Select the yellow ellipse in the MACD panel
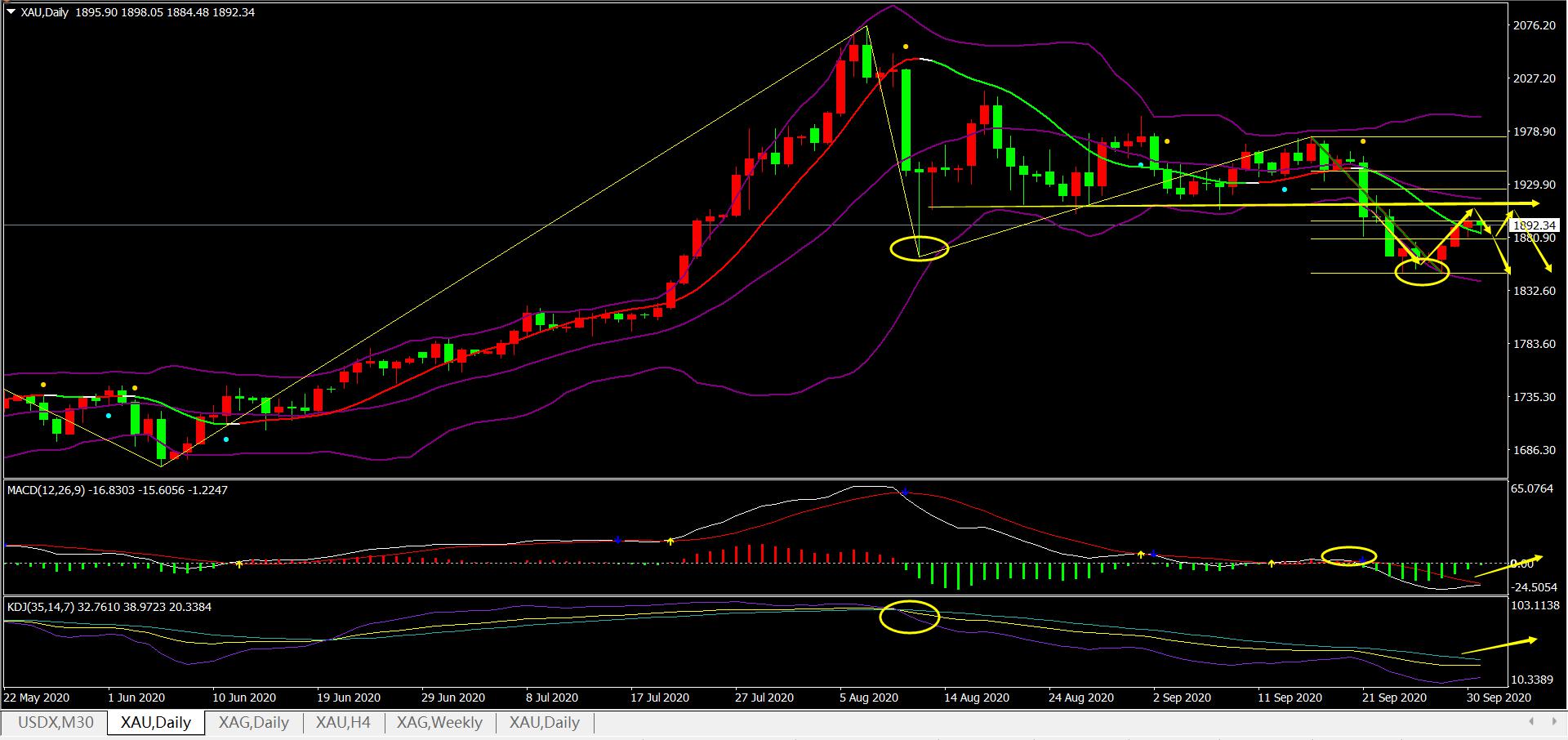This screenshot has width=1568, height=740. tap(1349, 555)
